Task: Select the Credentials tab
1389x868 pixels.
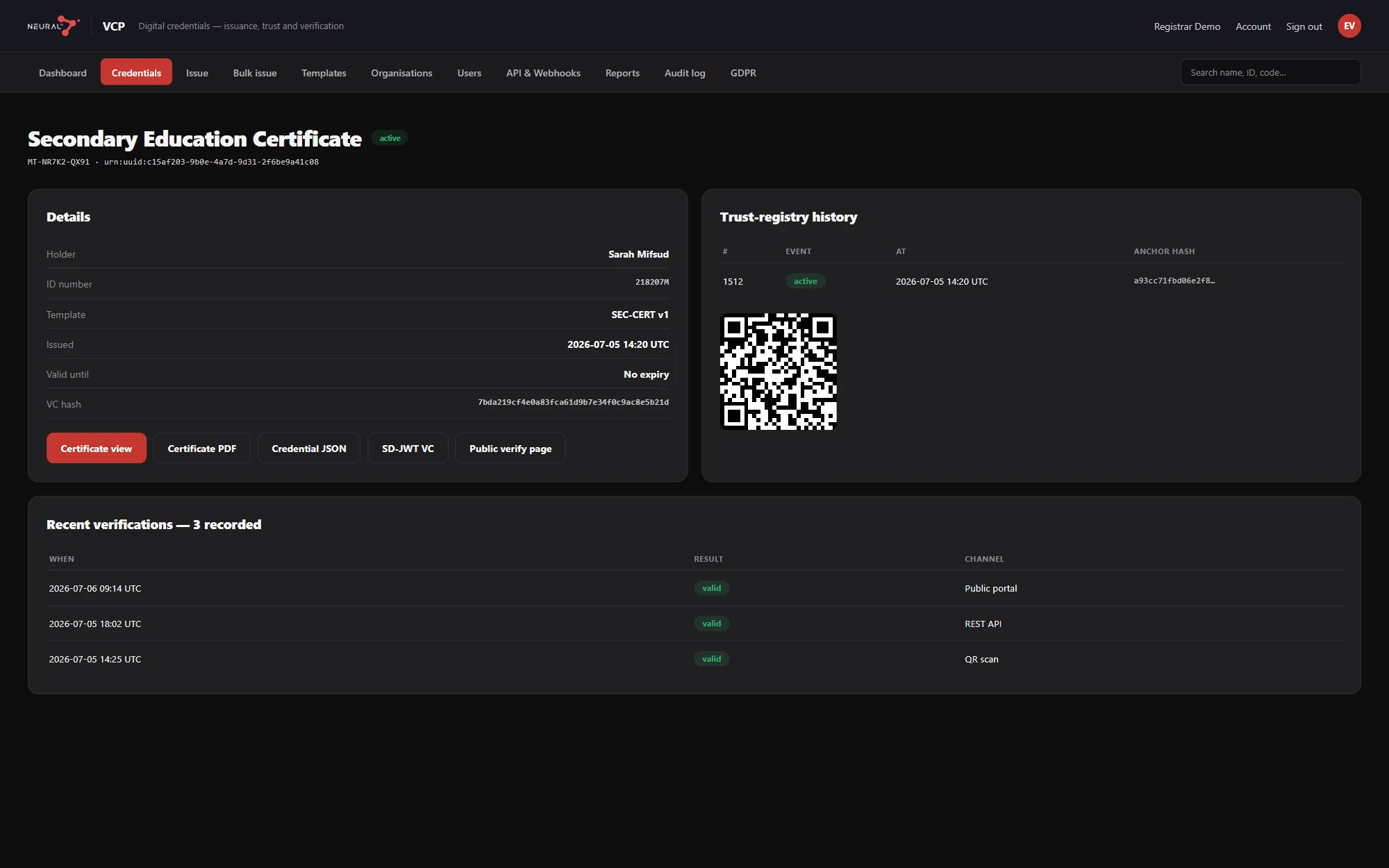Action: [136, 72]
